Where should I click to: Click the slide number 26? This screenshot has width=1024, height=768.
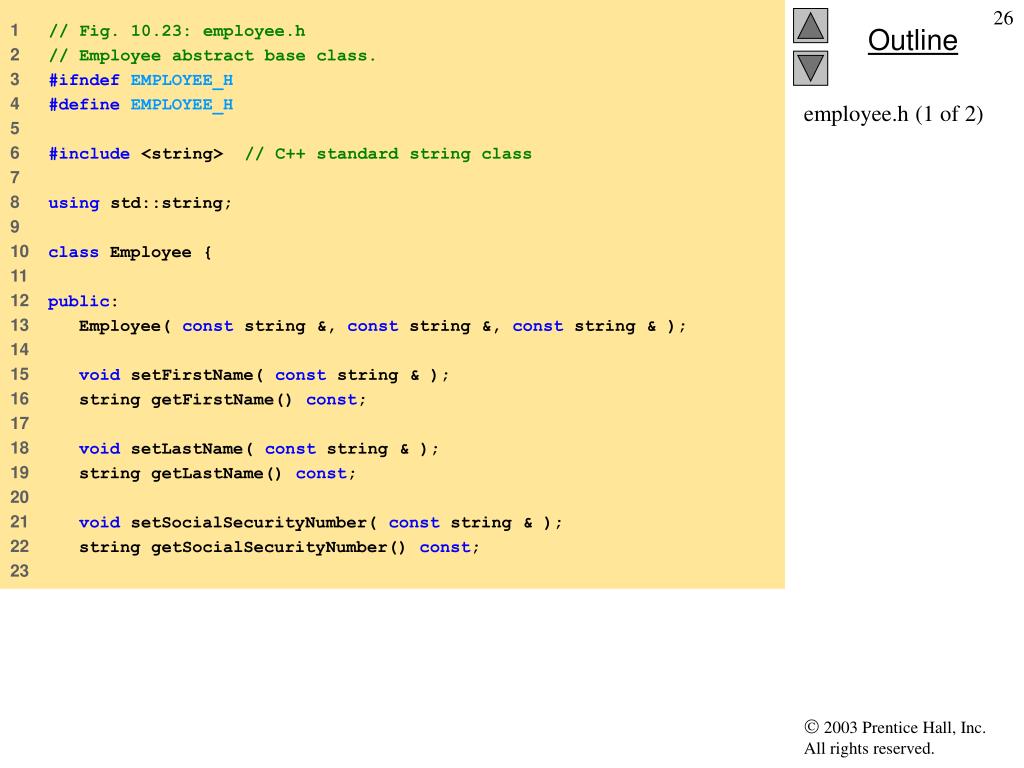pyautogui.click(x=1002, y=18)
